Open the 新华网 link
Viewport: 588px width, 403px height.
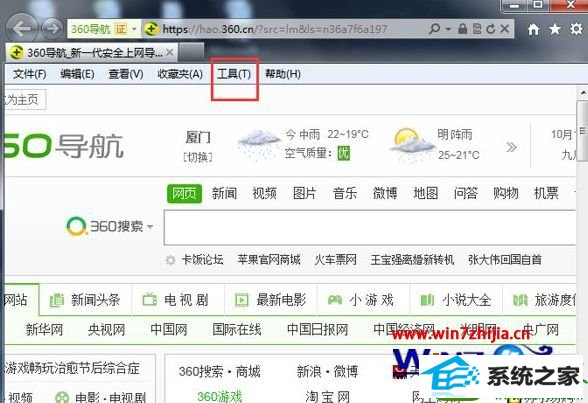coord(44,330)
